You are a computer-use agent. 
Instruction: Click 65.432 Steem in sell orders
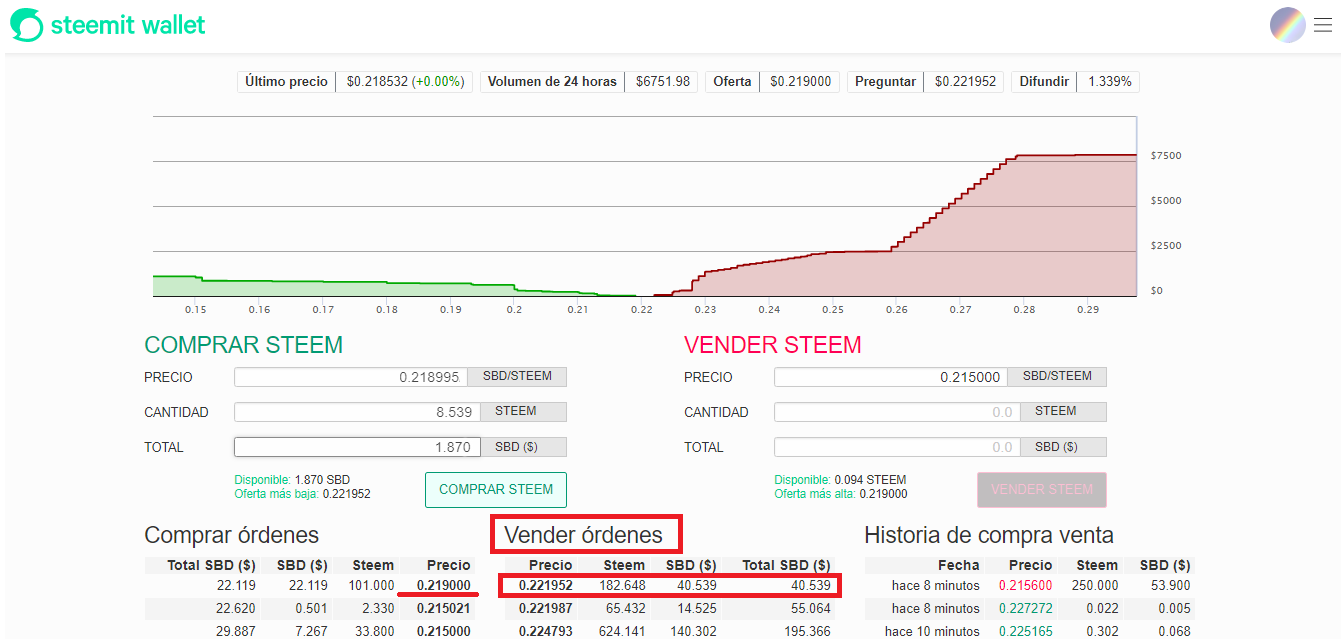point(625,608)
